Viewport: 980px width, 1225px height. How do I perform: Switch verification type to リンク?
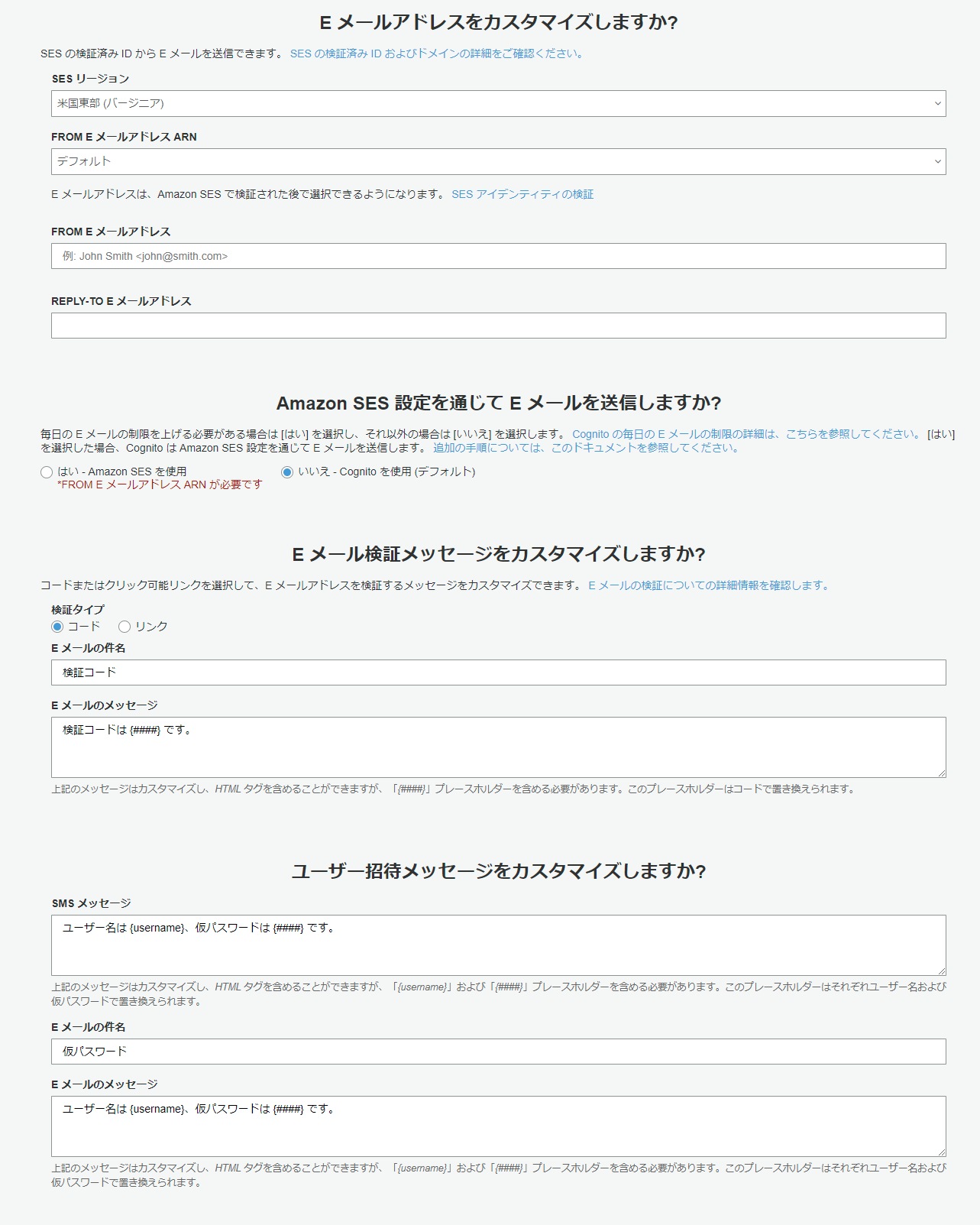(x=125, y=627)
